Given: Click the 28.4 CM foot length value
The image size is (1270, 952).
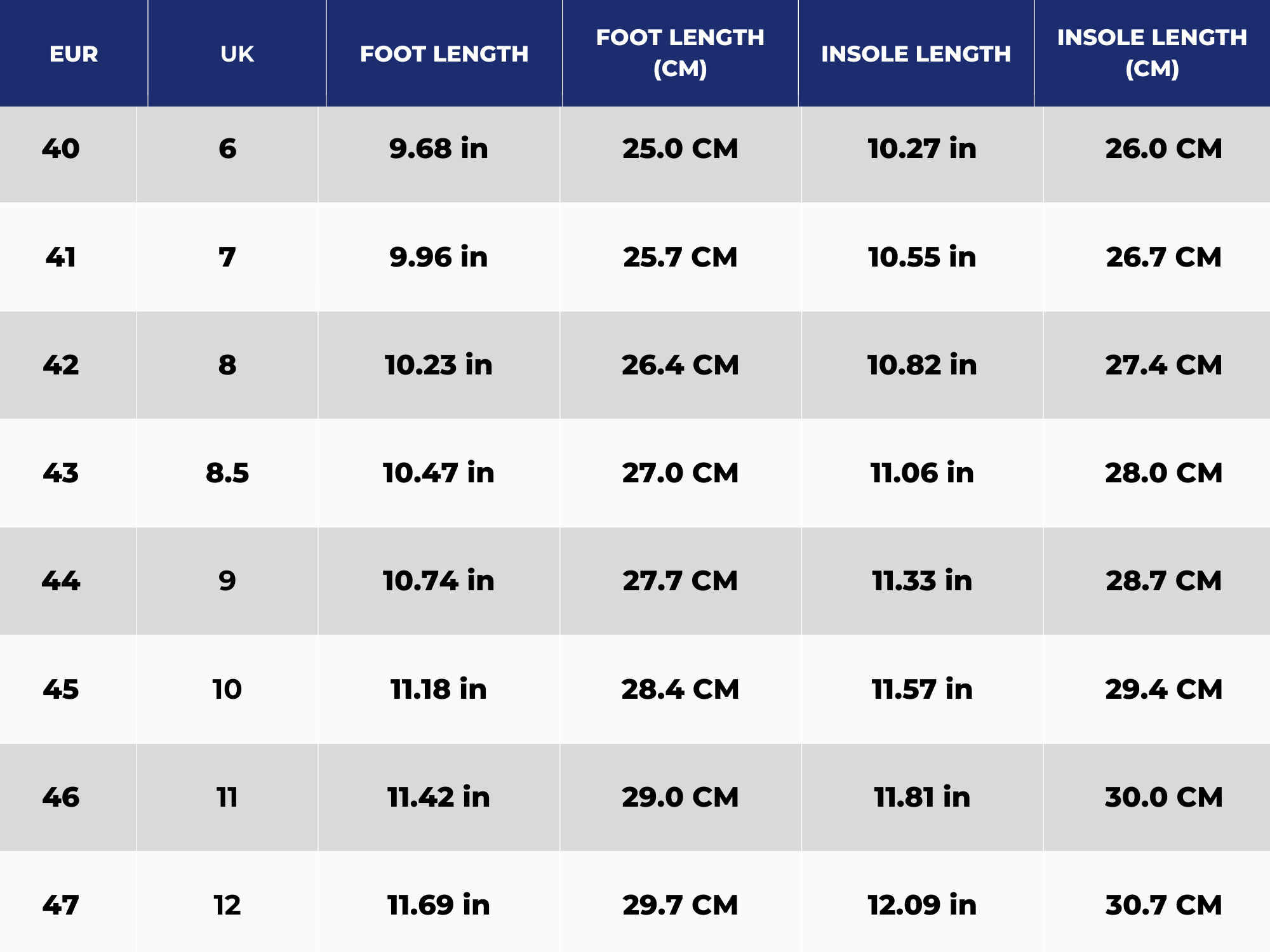Looking at the screenshot, I should [x=680, y=690].
